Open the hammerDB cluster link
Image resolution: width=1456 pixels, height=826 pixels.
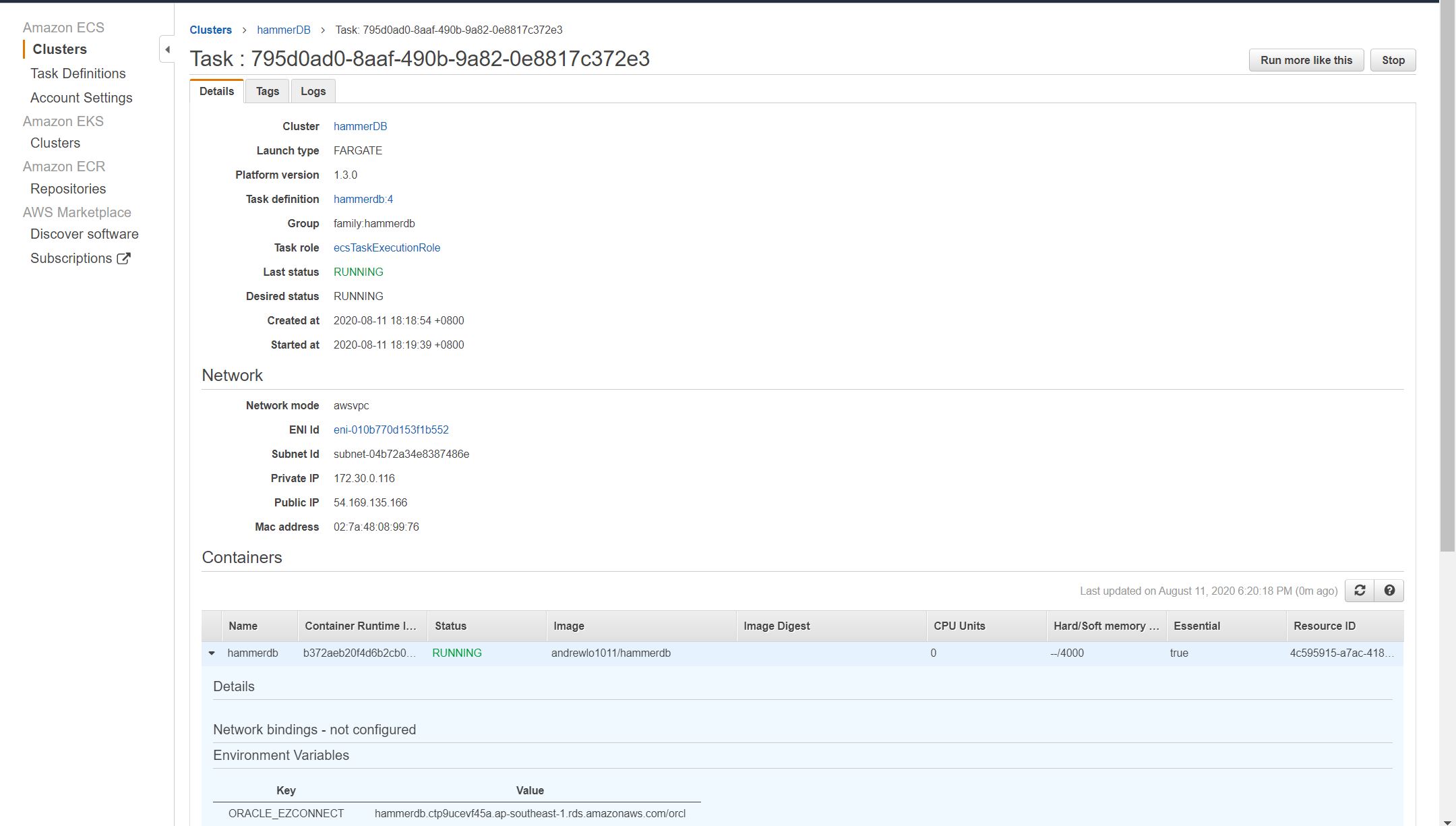tap(360, 126)
